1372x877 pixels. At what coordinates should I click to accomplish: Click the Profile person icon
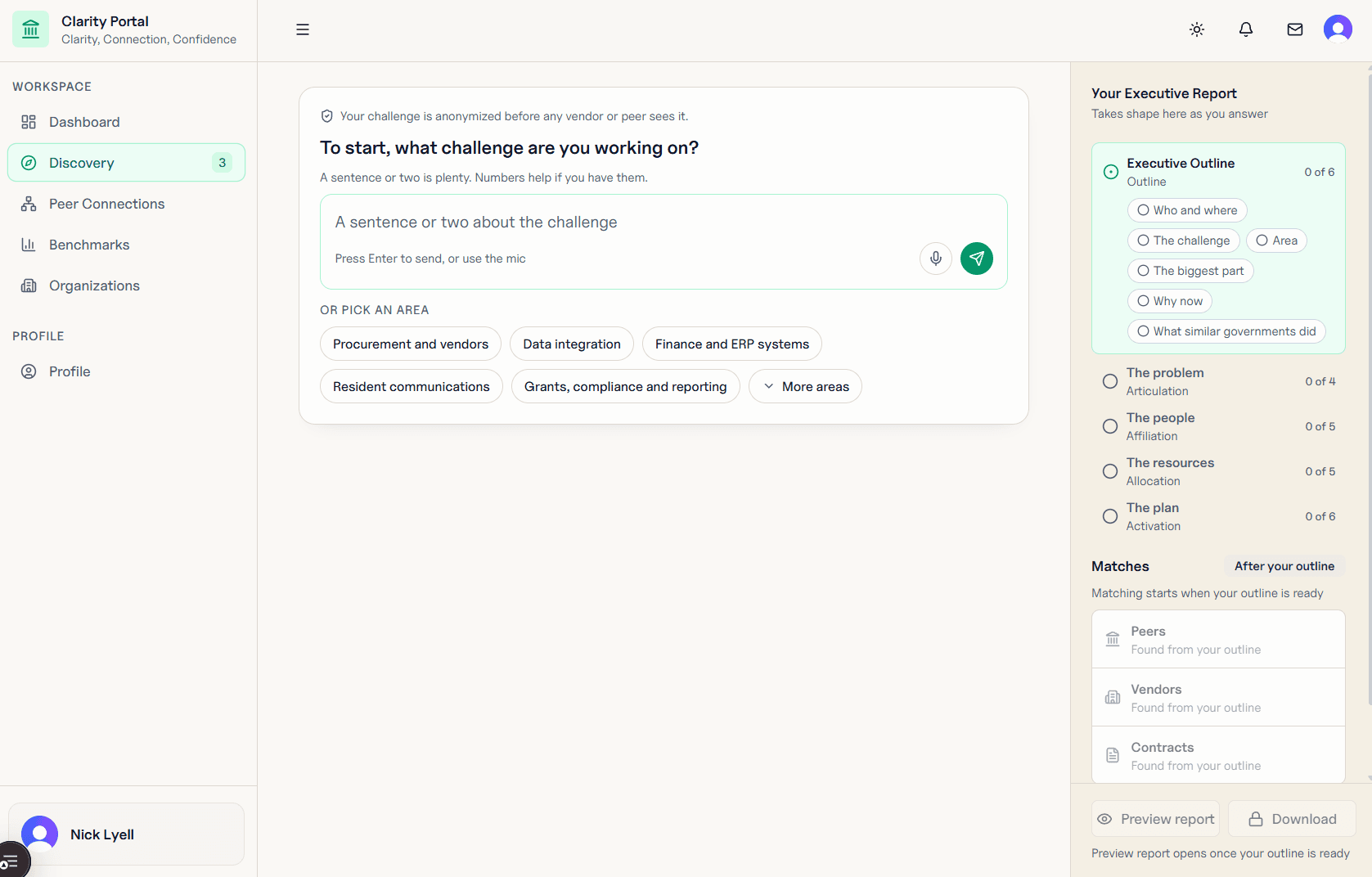(29, 371)
